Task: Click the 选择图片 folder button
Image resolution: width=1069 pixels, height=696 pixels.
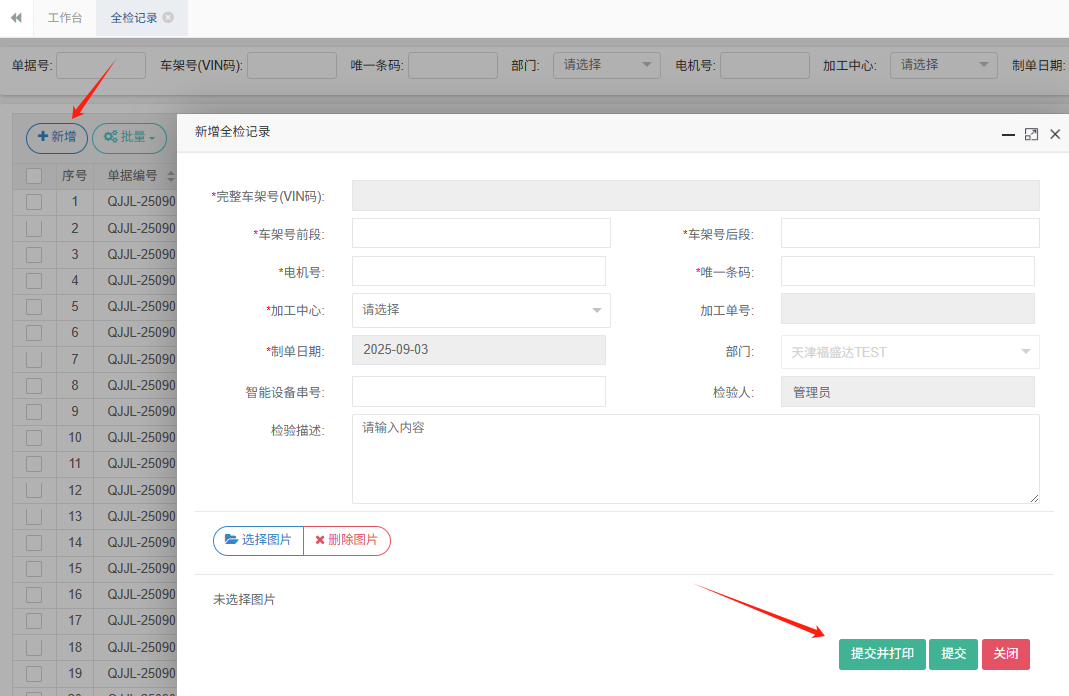Action: pos(258,540)
